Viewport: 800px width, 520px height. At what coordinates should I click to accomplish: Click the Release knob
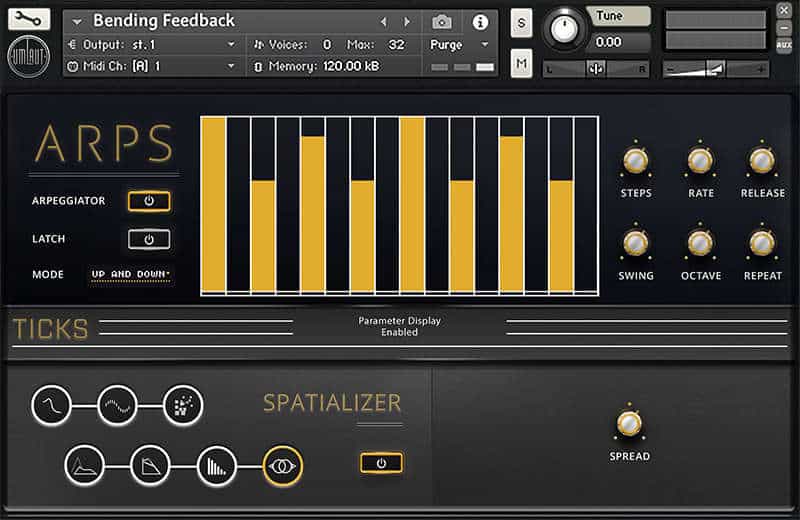tap(762, 161)
